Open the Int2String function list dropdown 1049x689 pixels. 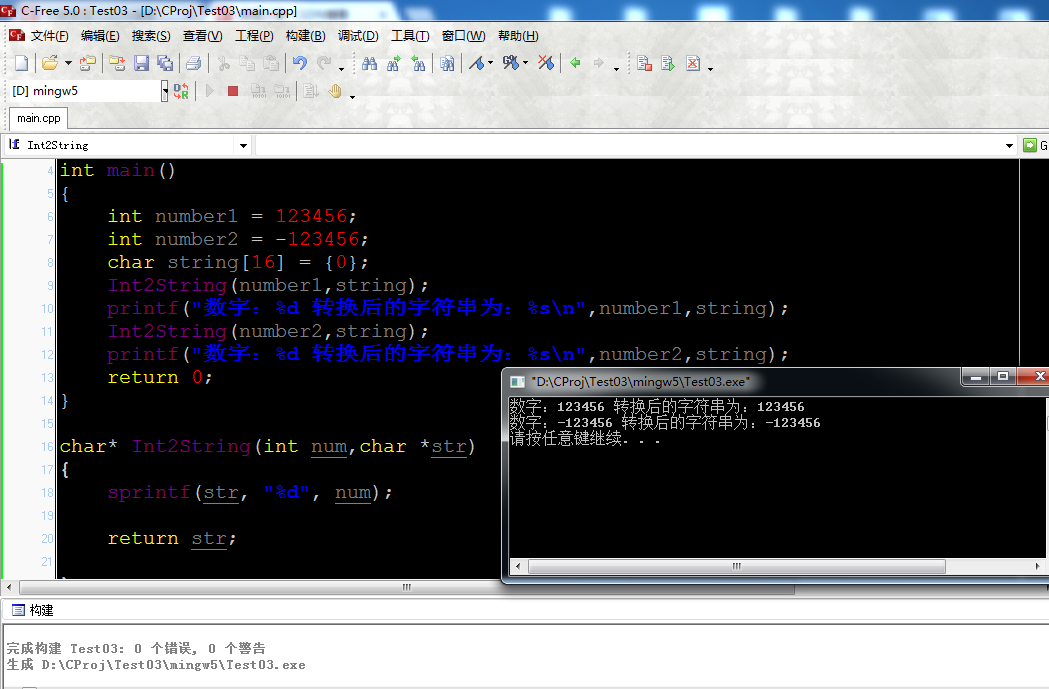[243, 145]
